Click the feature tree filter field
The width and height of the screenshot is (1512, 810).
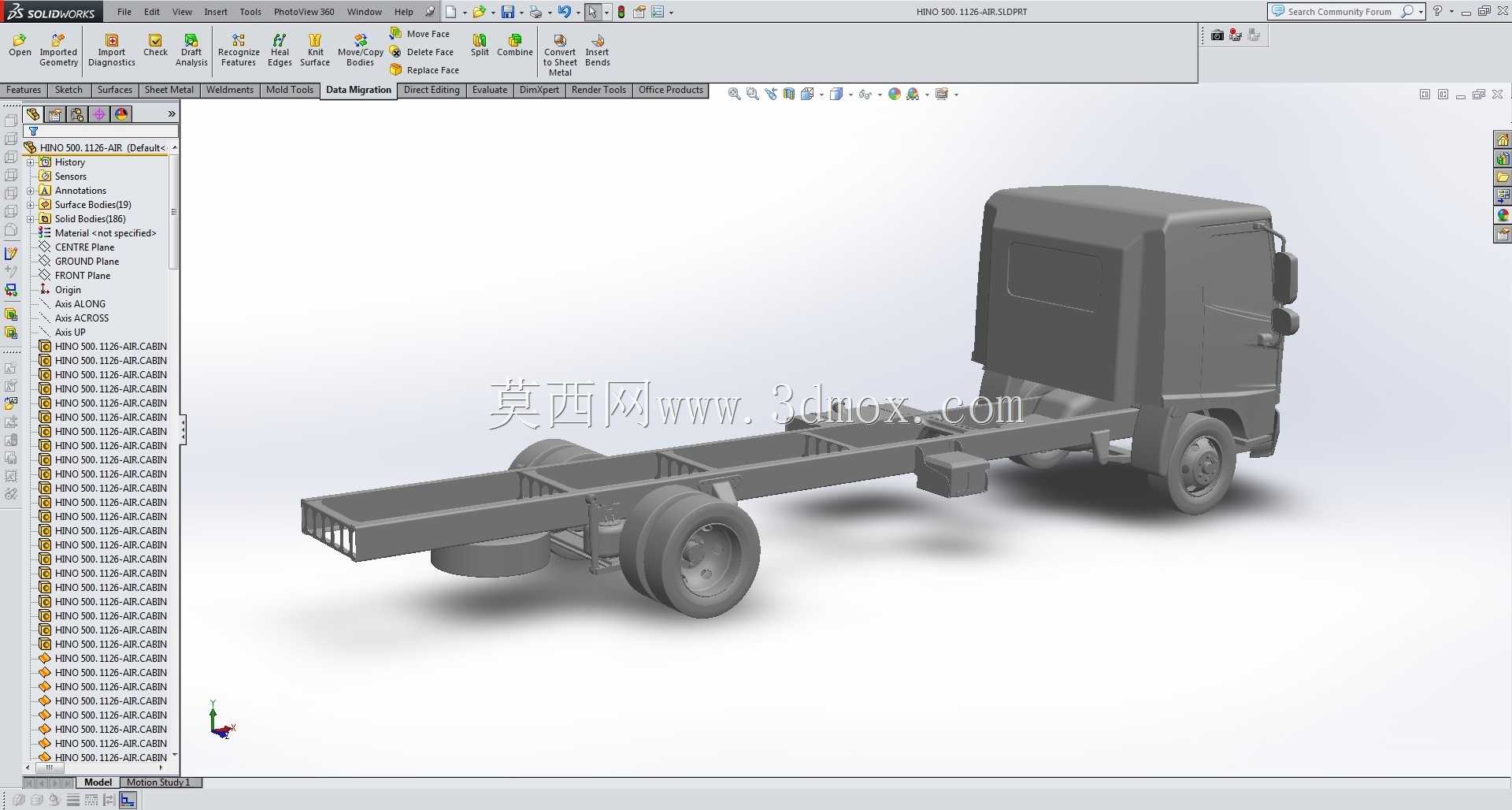point(102,132)
